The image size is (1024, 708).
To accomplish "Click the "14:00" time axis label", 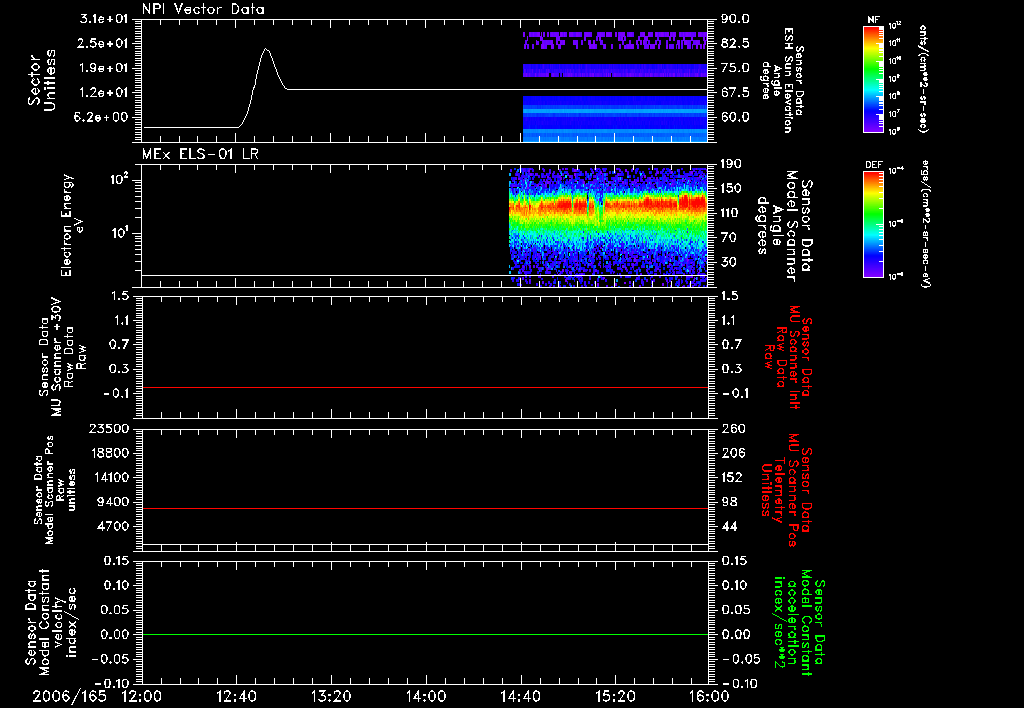I will pyautogui.click(x=426, y=696).
